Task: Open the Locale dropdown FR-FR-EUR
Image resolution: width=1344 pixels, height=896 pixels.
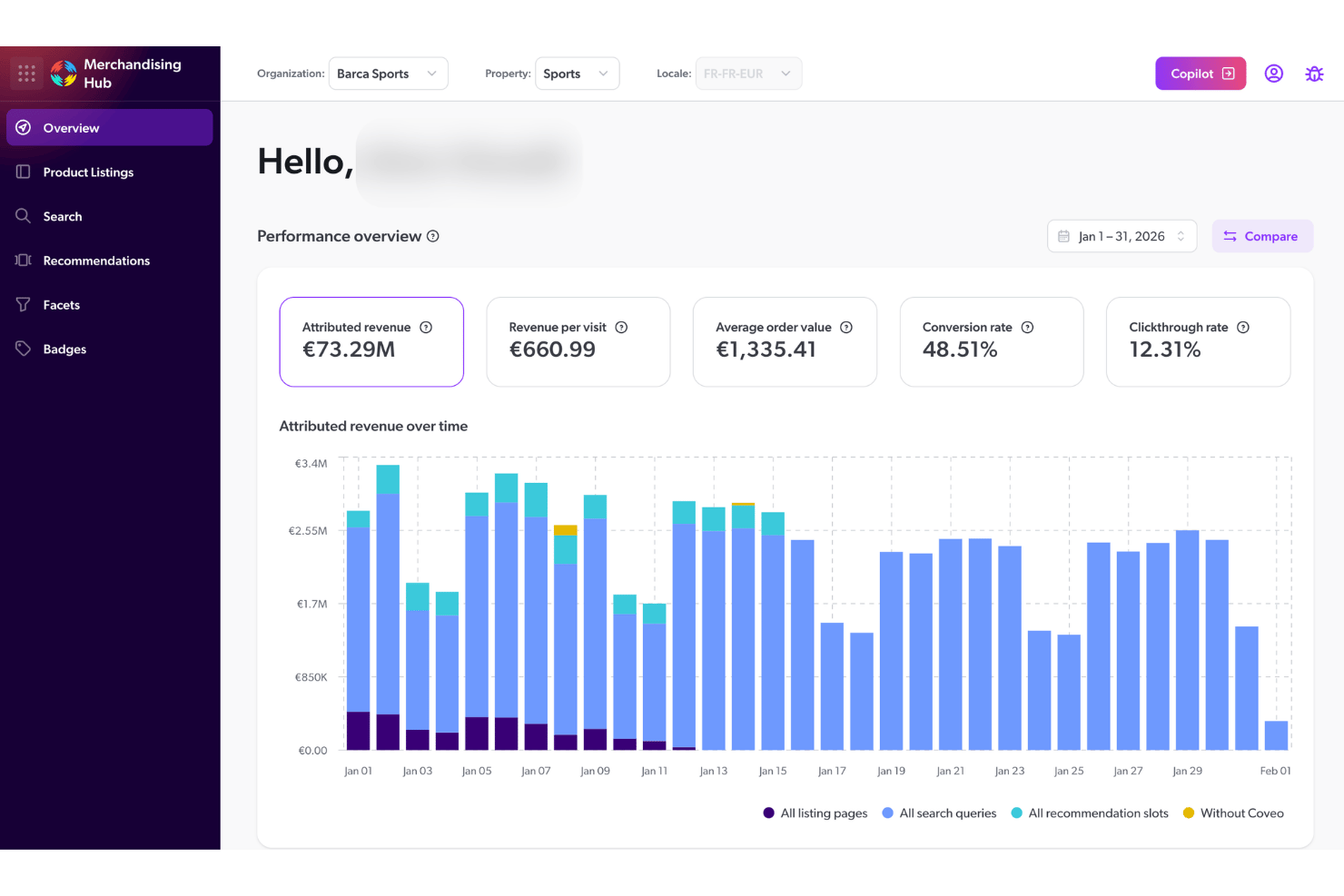Action: pos(748,74)
